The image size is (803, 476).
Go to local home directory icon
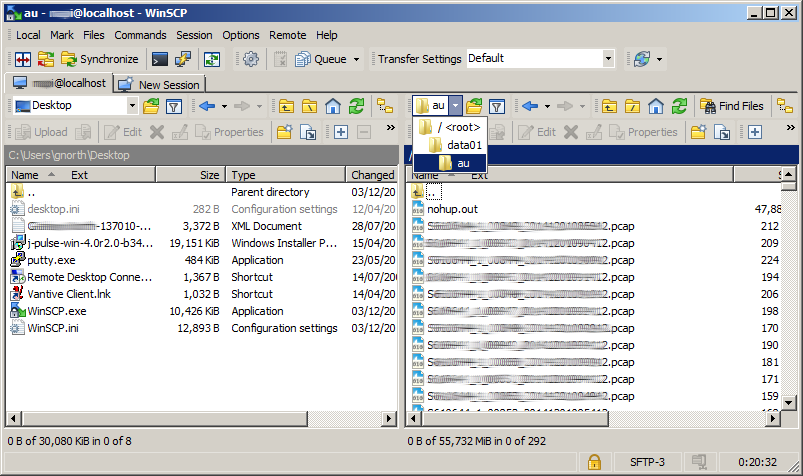coord(333,106)
